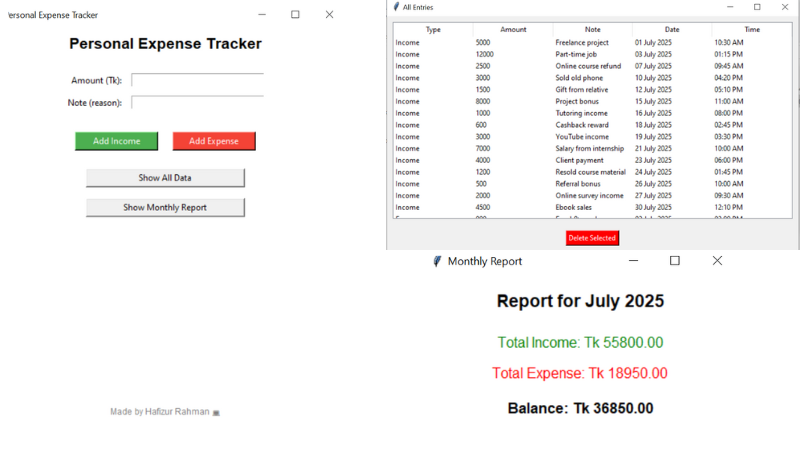The height and width of the screenshot is (450, 800).
Task: Open the Show All Data view
Action: [165, 178]
